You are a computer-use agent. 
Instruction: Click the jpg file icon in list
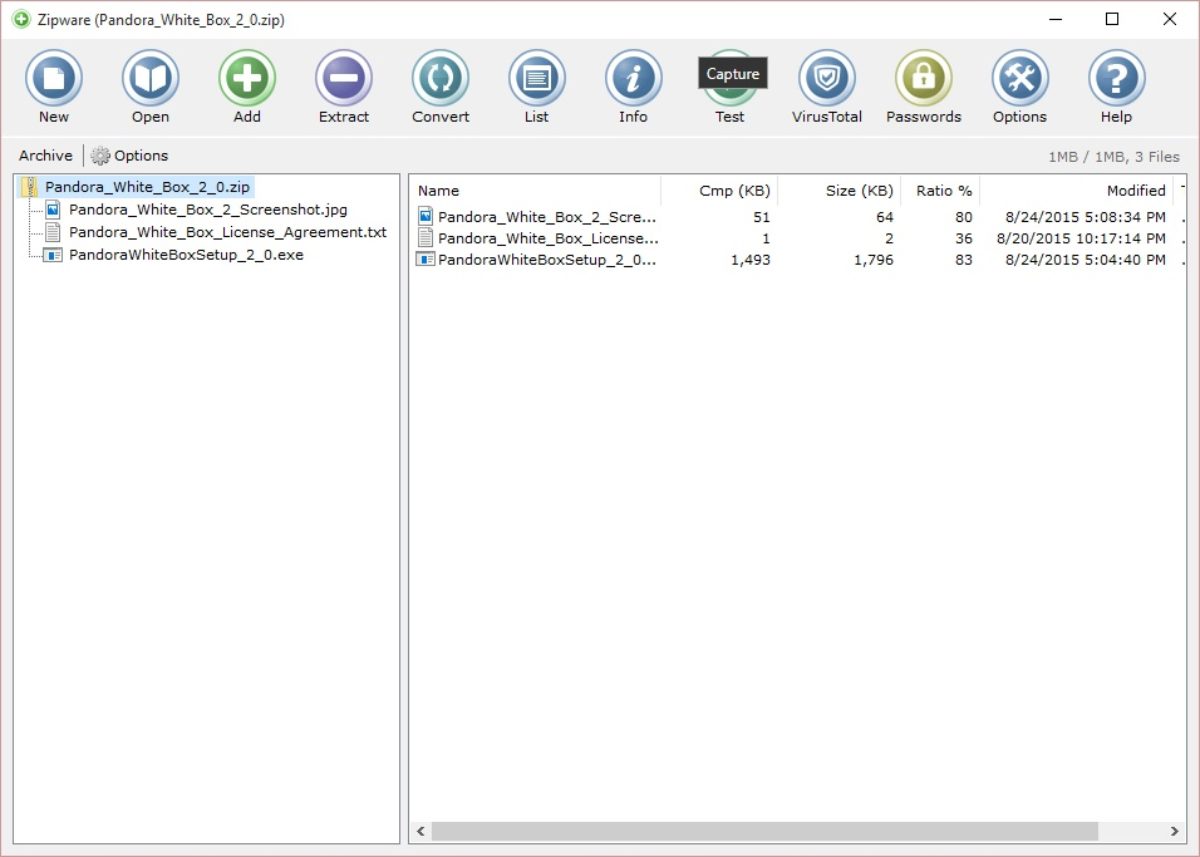(425, 216)
